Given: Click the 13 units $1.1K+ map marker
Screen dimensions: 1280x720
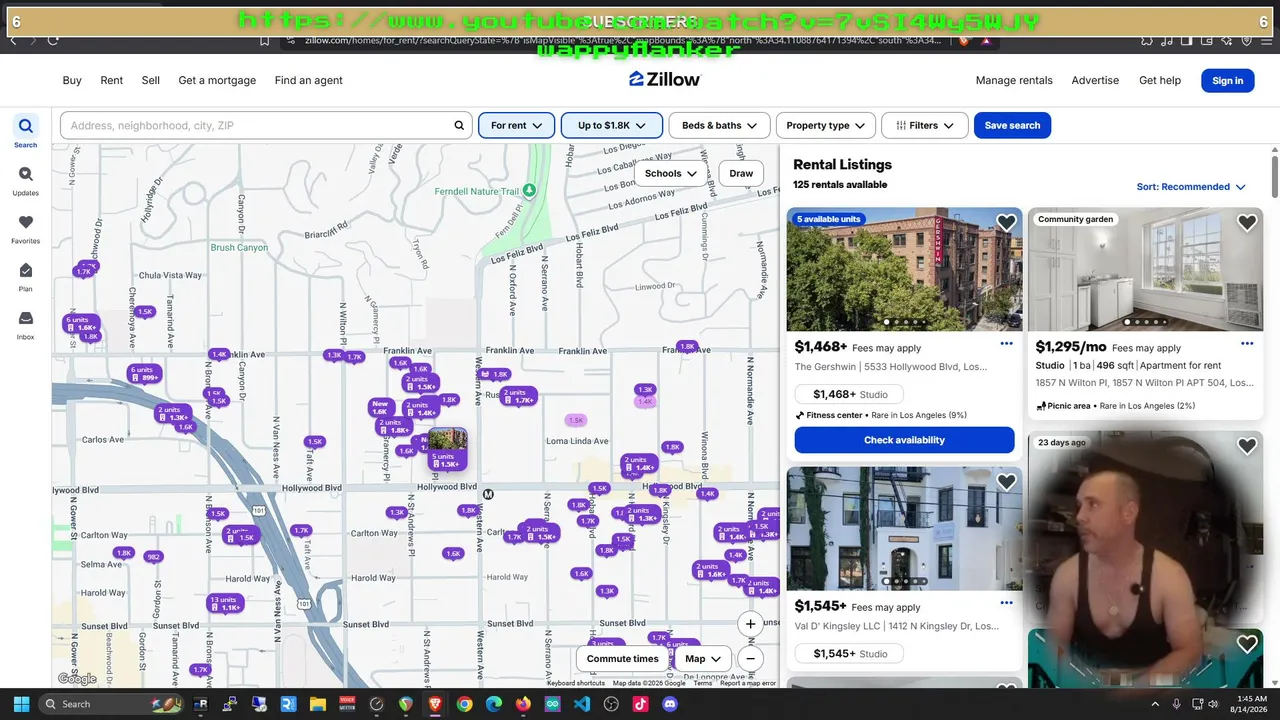Looking at the screenshot, I should click(x=224, y=604).
